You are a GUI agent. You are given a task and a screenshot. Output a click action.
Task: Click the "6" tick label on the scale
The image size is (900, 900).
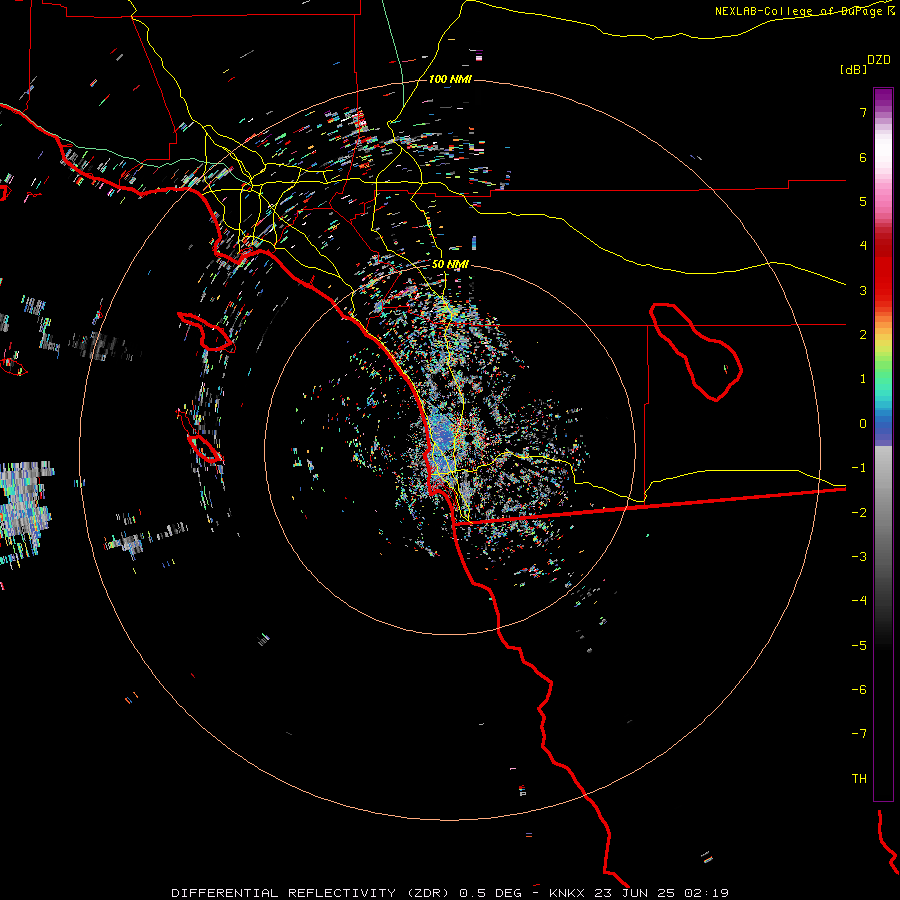(x=863, y=157)
